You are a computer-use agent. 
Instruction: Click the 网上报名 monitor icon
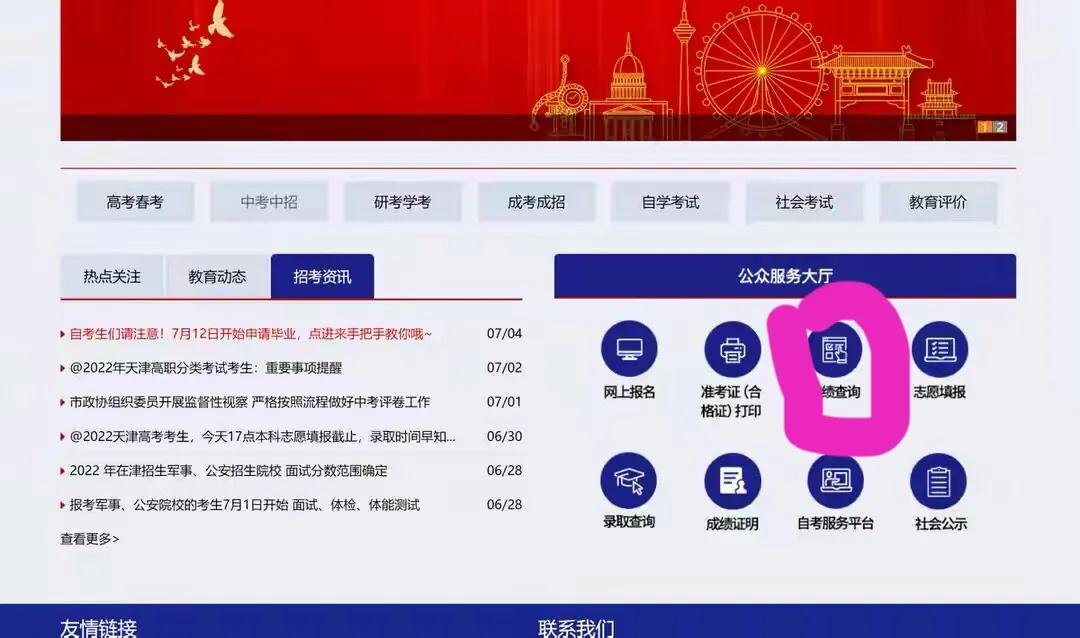tap(629, 349)
